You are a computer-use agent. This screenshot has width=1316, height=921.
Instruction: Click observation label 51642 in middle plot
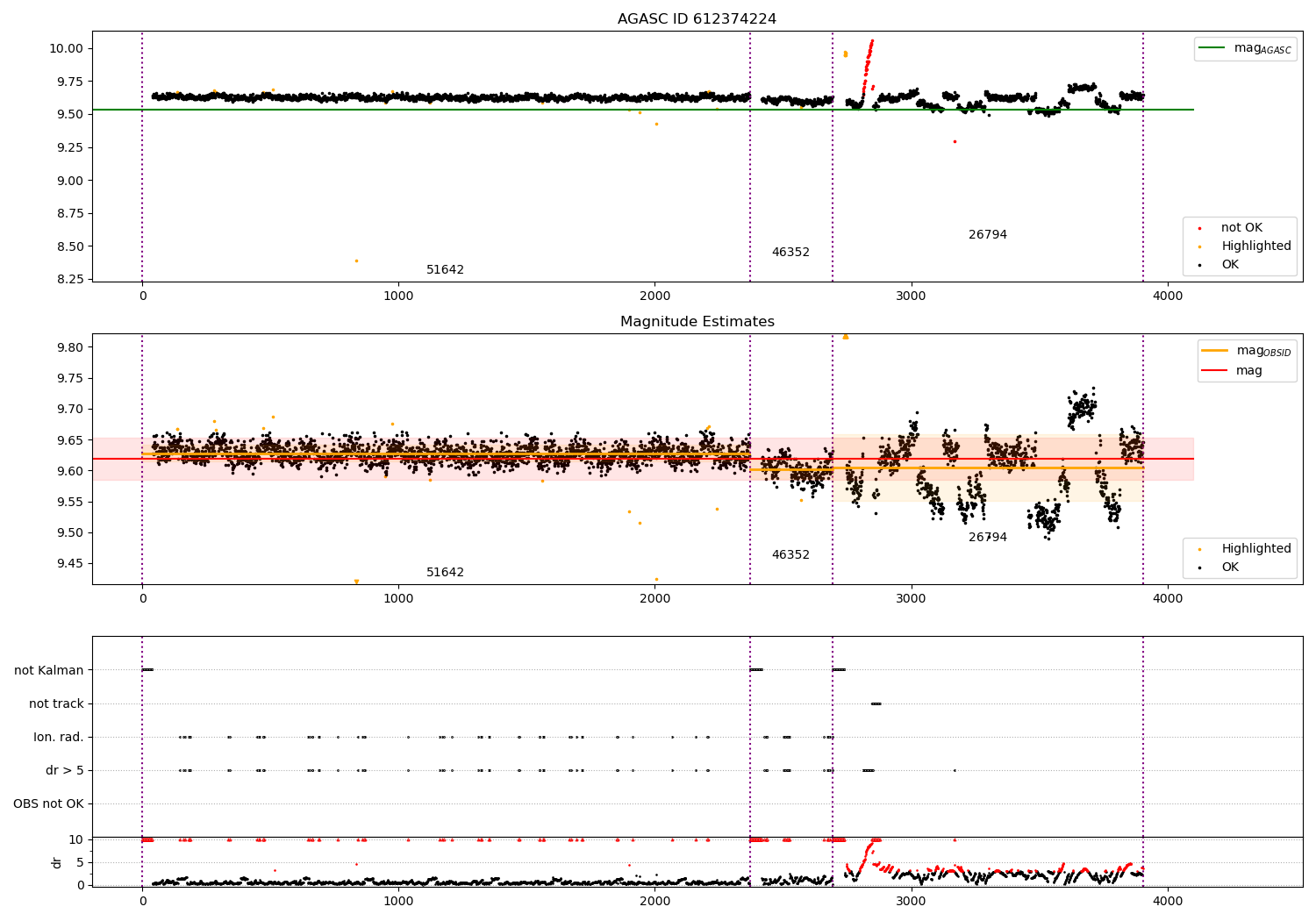tap(445, 573)
